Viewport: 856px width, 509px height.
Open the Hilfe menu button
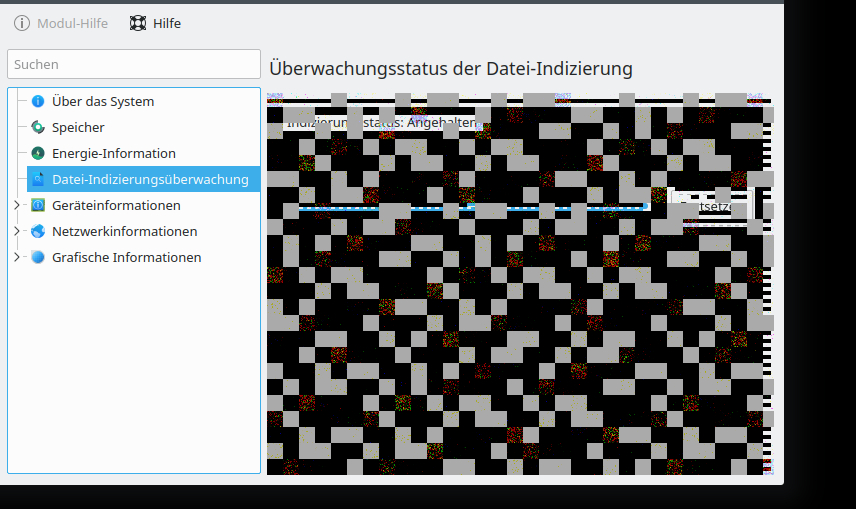tap(156, 23)
